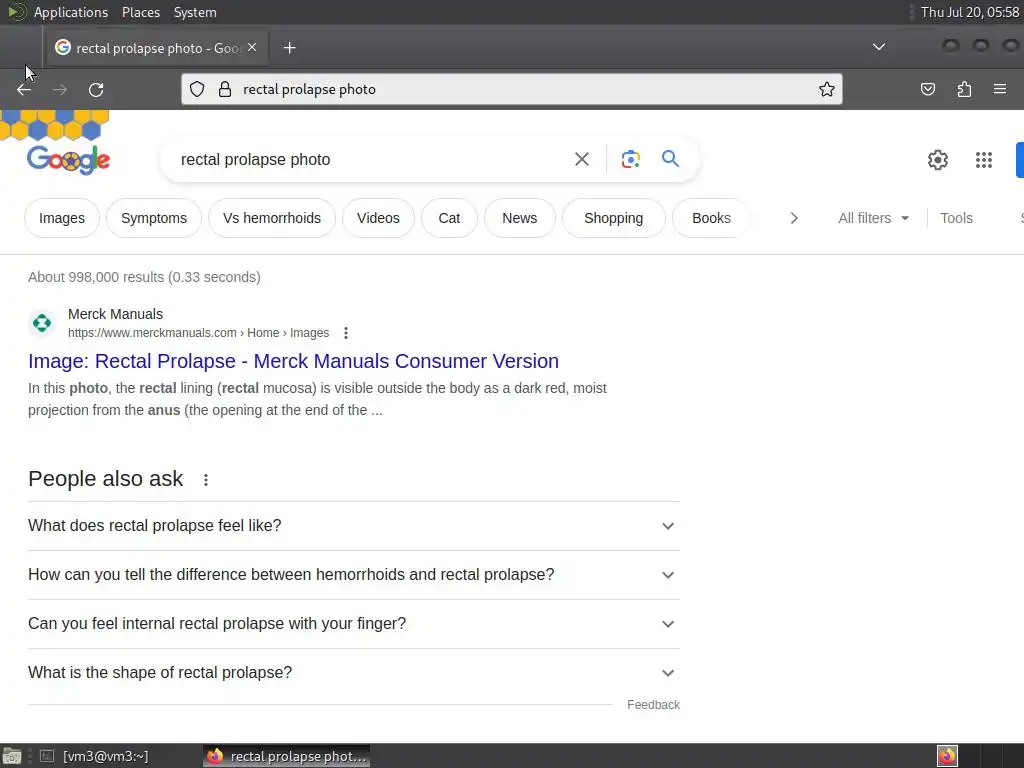The height and width of the screenshot is (768, 1024).
Task: Click the Feedback link
Action: [x=653, y=705]
